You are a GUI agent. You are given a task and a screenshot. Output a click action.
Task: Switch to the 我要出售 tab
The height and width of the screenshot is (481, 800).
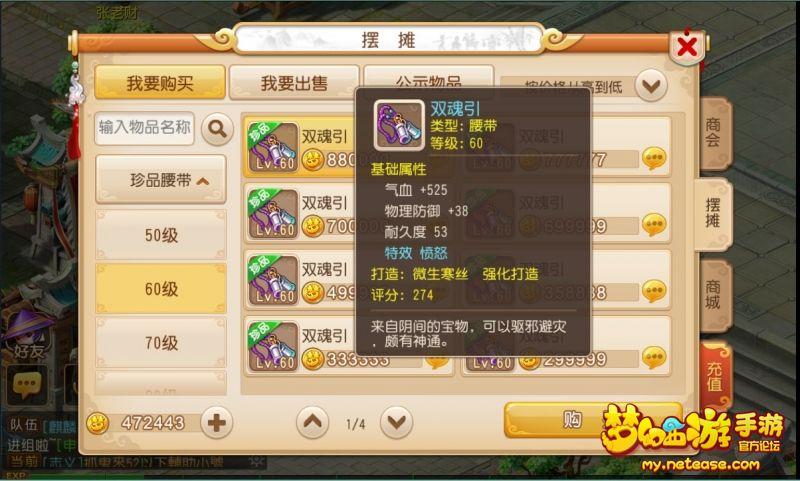(x=294, y=83)
